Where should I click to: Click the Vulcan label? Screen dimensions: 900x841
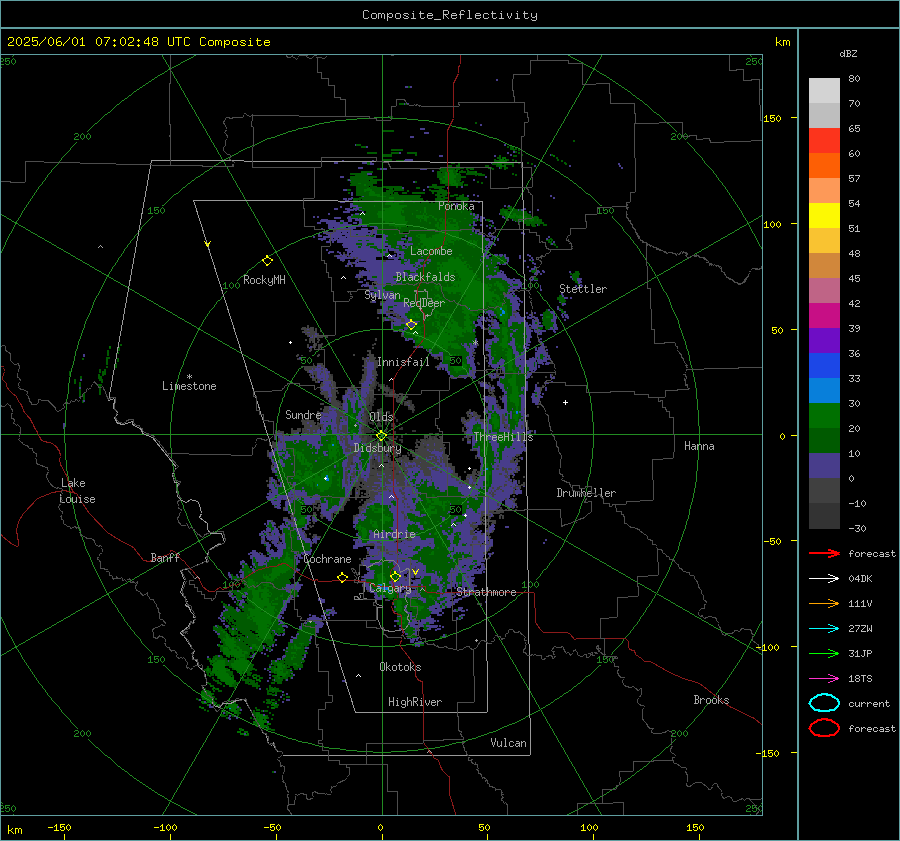pos(509,743)
